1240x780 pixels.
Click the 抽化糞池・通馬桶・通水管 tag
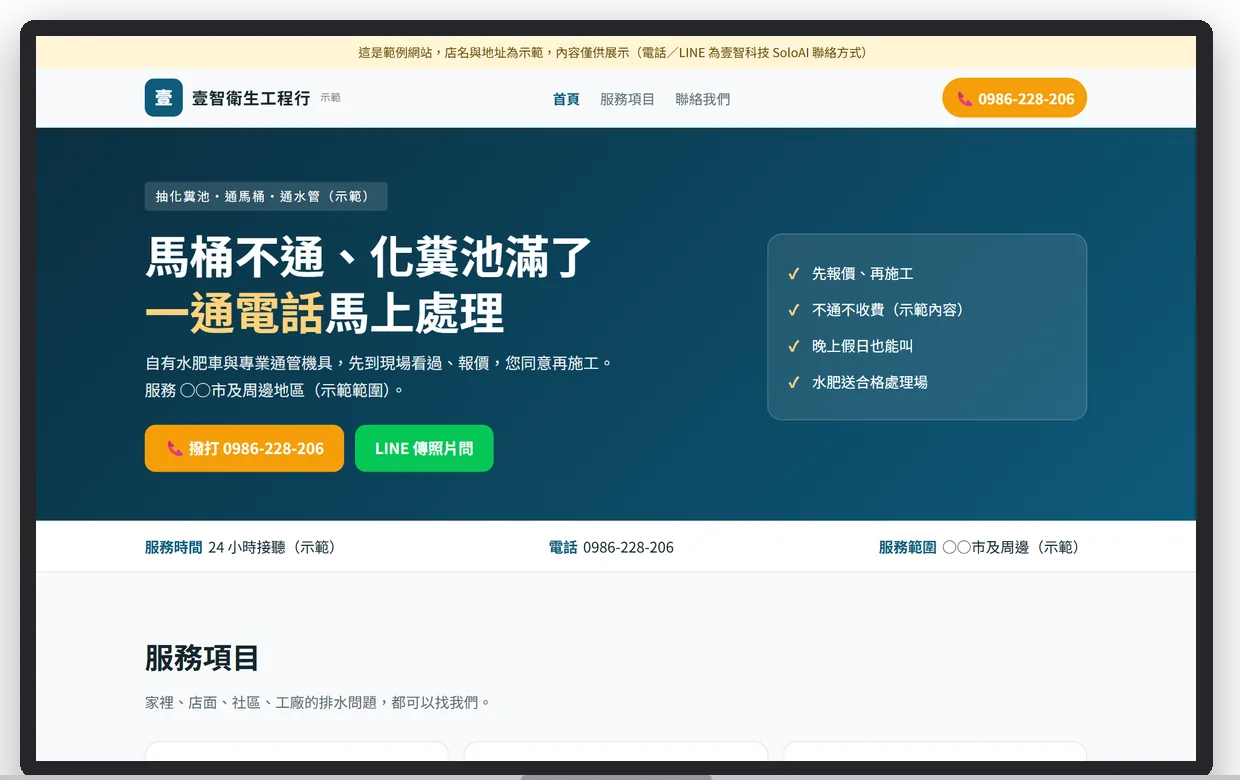coord(266,196)
